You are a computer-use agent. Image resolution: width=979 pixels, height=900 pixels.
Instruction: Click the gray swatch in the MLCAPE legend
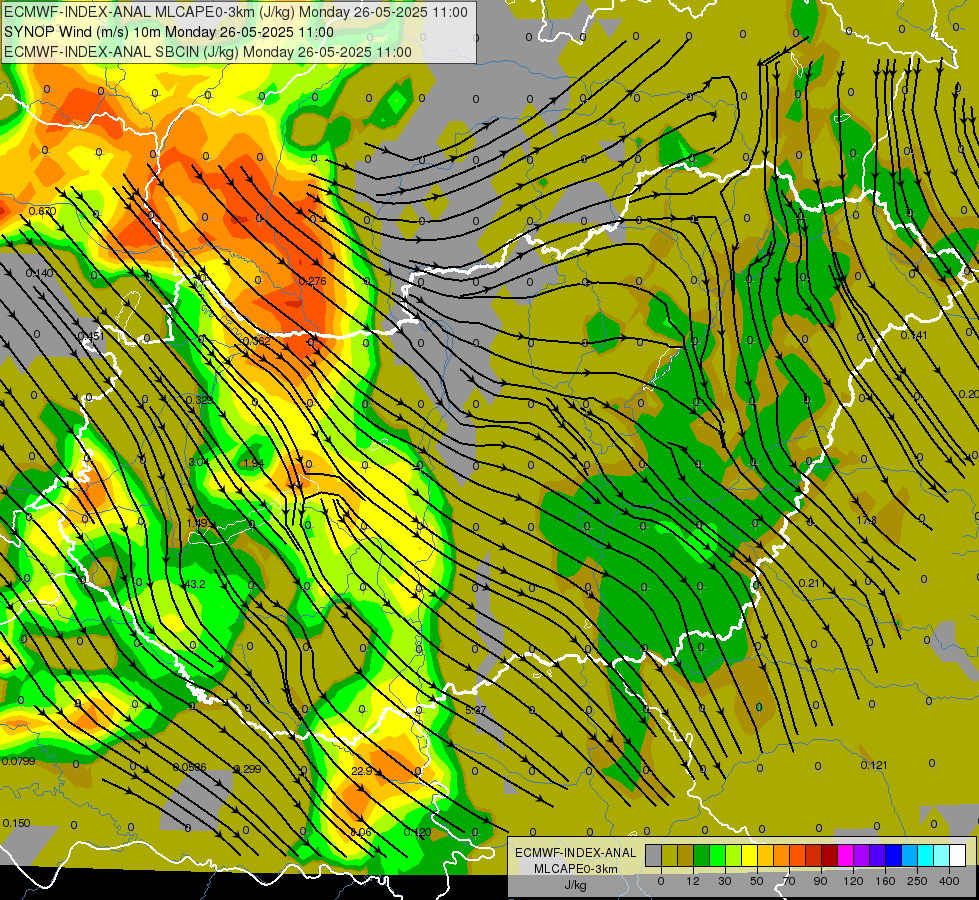pyautogui.click(x=654, y=855)
